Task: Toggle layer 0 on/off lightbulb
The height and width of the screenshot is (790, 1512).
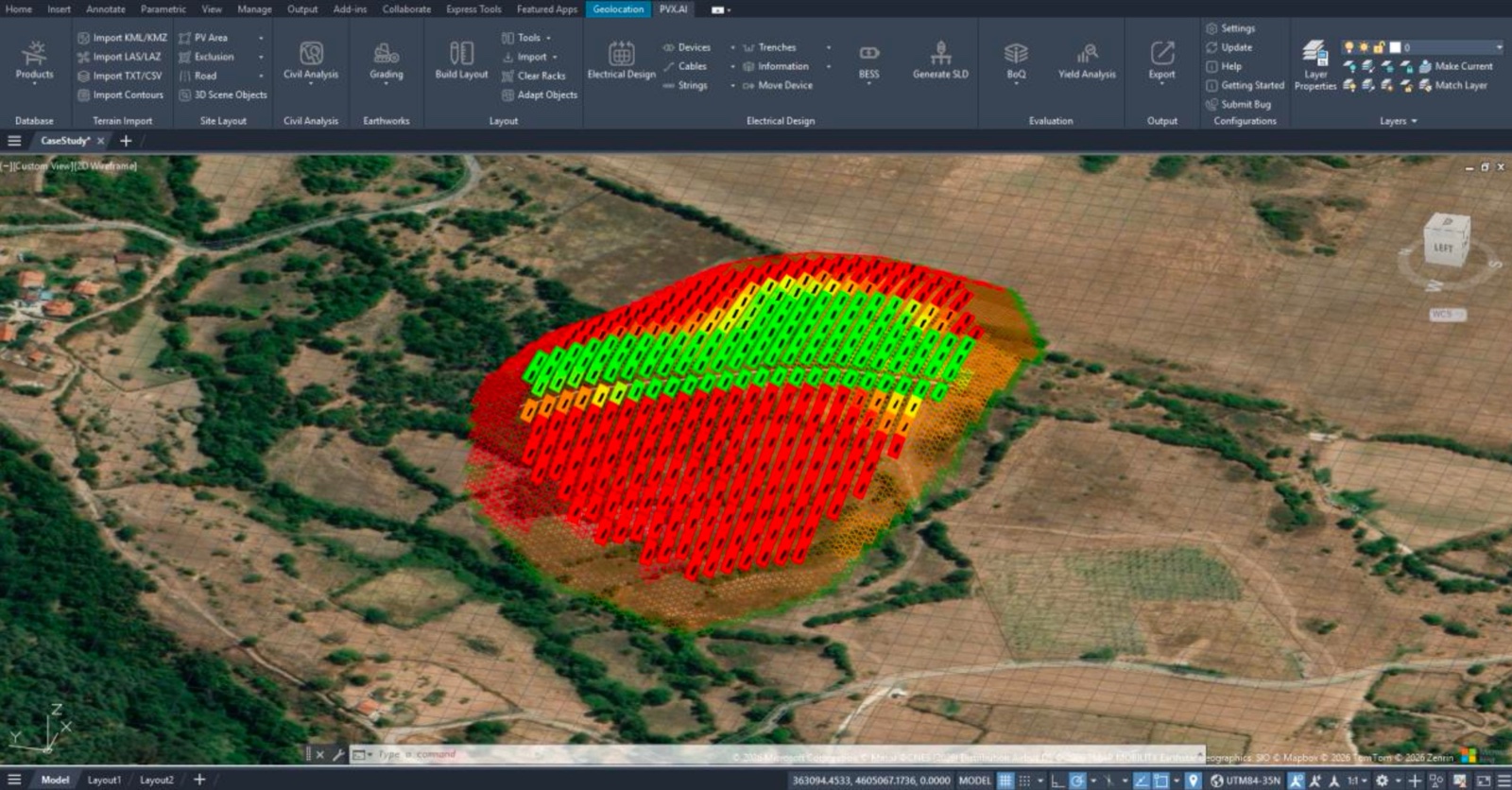Action: point(1349,47)
